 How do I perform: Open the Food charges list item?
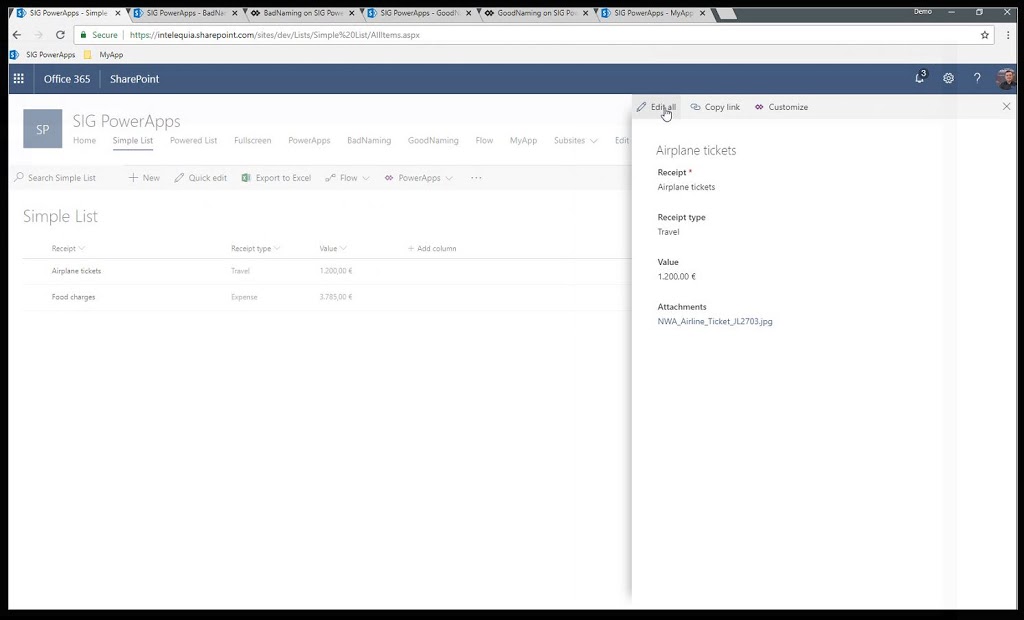pyautogui.click(x=73, y=297)
